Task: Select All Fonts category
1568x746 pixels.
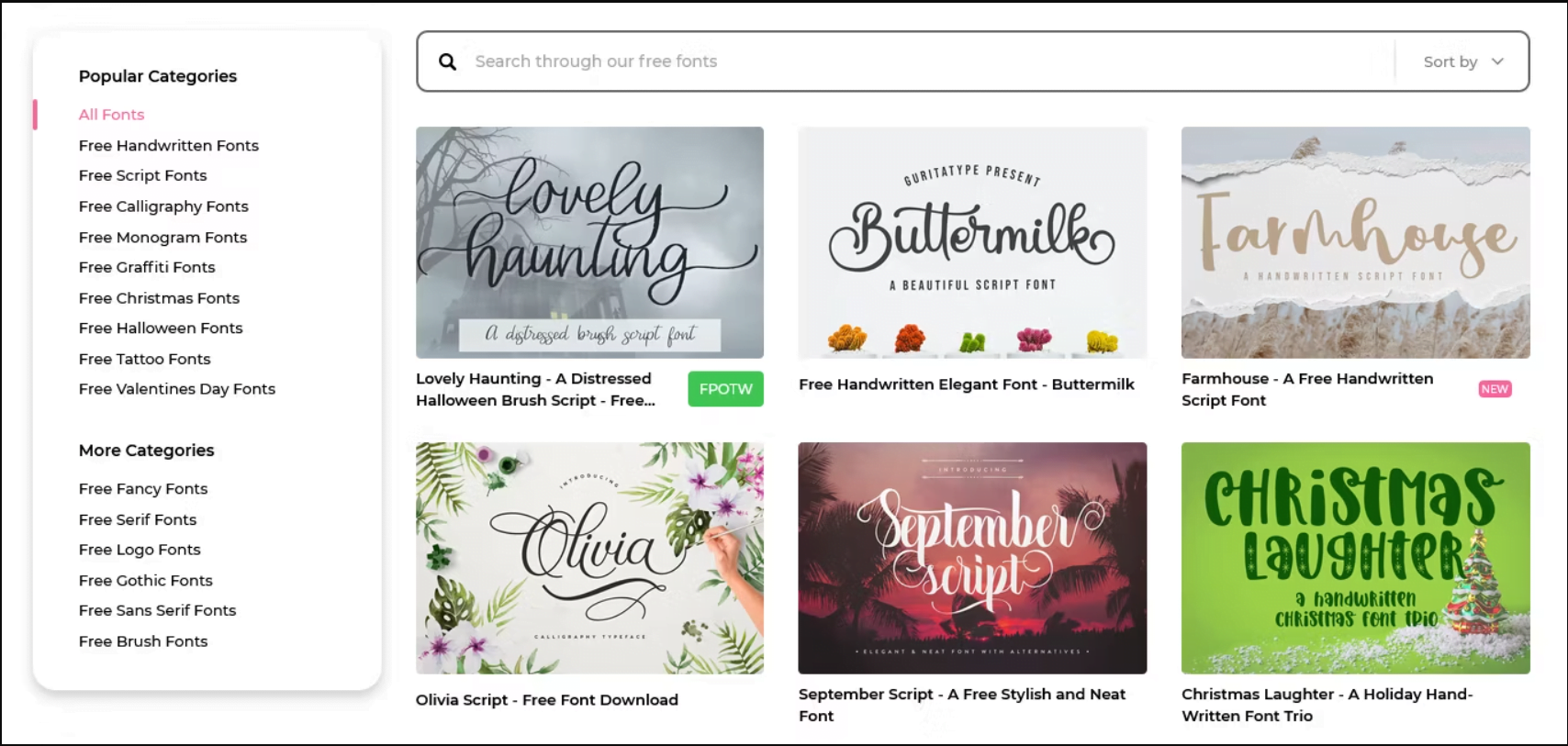Action: [x=111, y=115]
